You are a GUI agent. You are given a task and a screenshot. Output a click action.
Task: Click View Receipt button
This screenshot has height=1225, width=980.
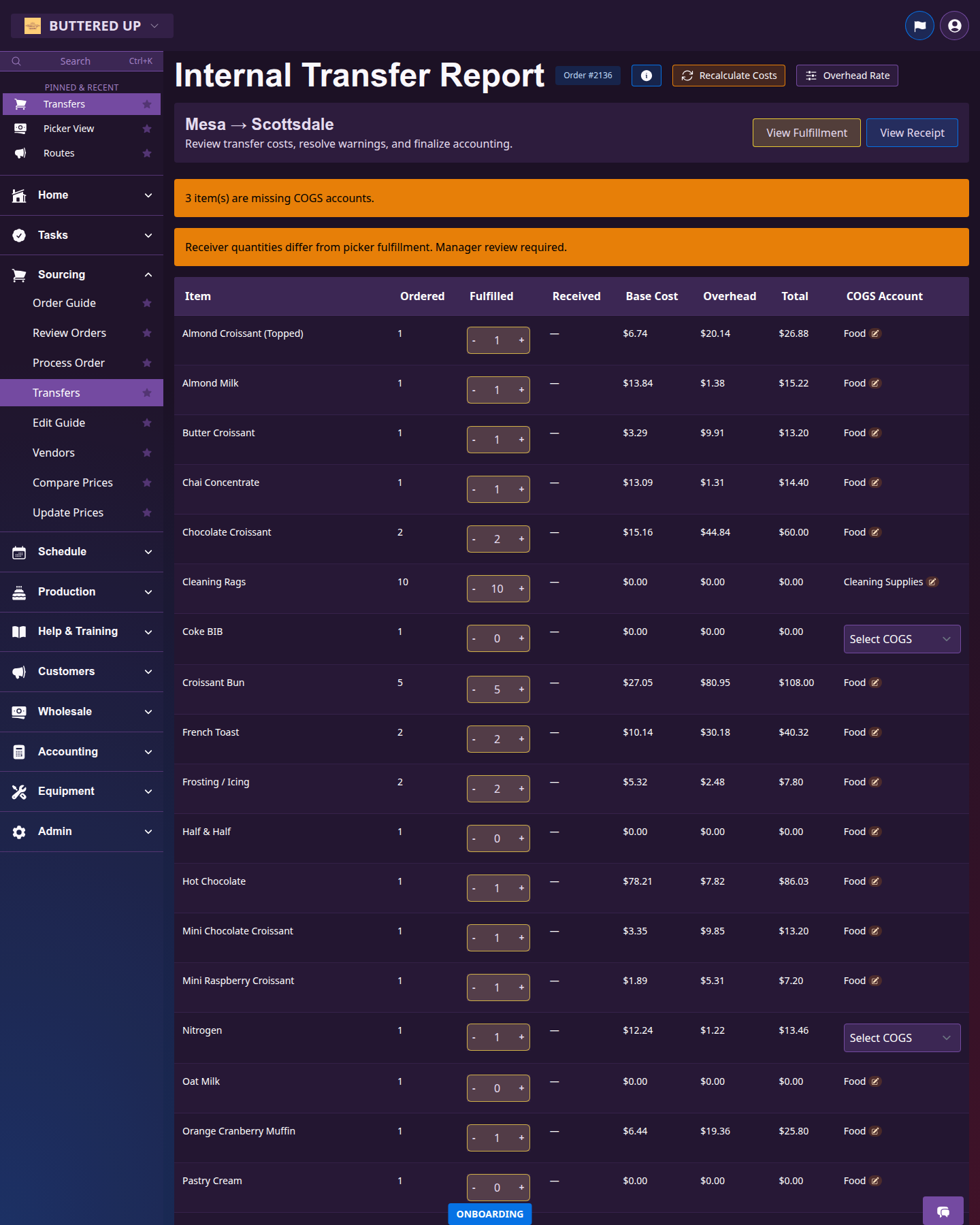point(912,133)
